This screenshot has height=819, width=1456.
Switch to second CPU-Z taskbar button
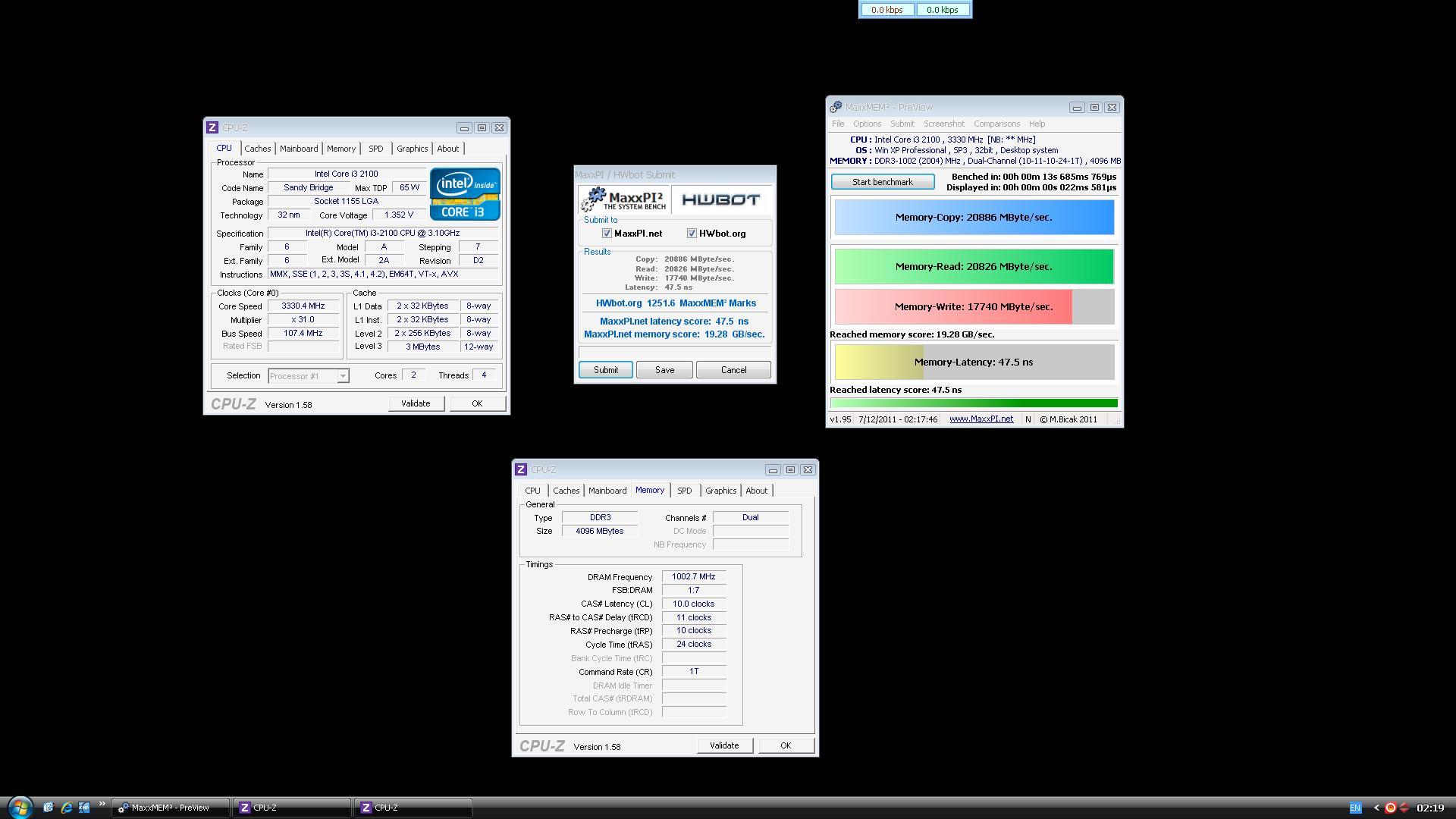pyautogui.click(x=413, y=808)
